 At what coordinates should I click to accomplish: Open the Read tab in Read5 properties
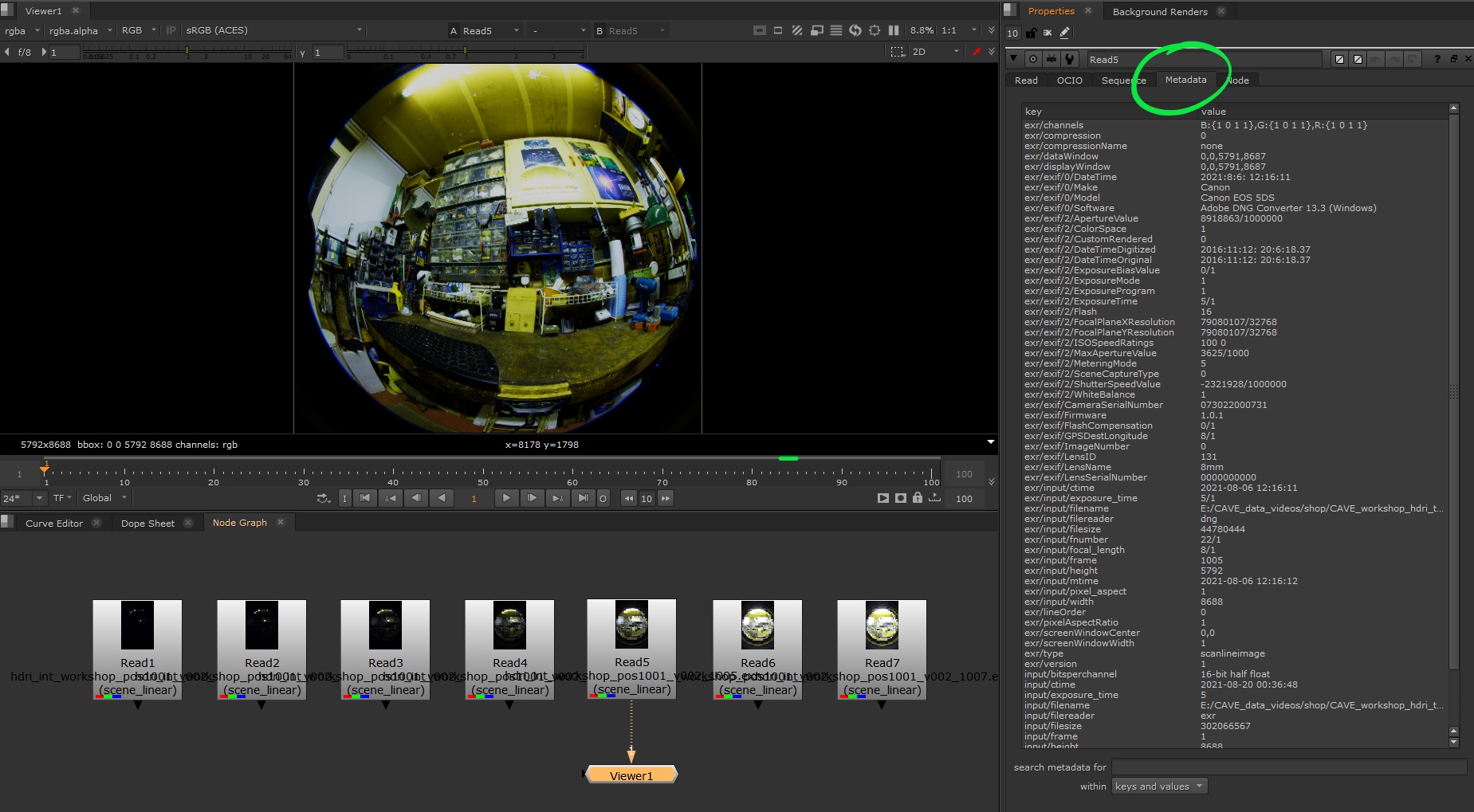point(1026,80)
